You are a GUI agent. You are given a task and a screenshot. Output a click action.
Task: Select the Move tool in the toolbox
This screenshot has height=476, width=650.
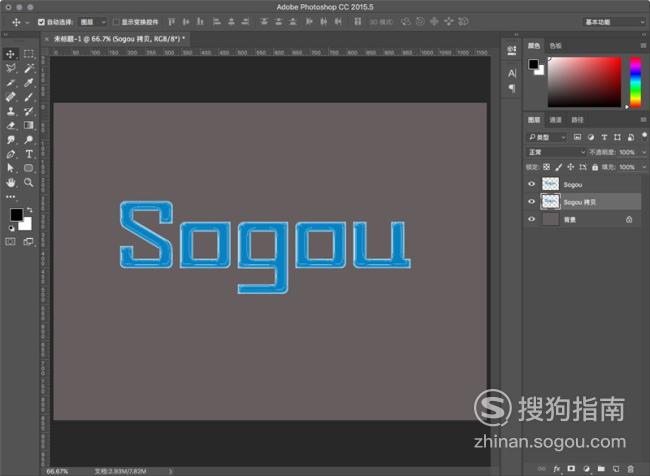[x=10, y=54]
